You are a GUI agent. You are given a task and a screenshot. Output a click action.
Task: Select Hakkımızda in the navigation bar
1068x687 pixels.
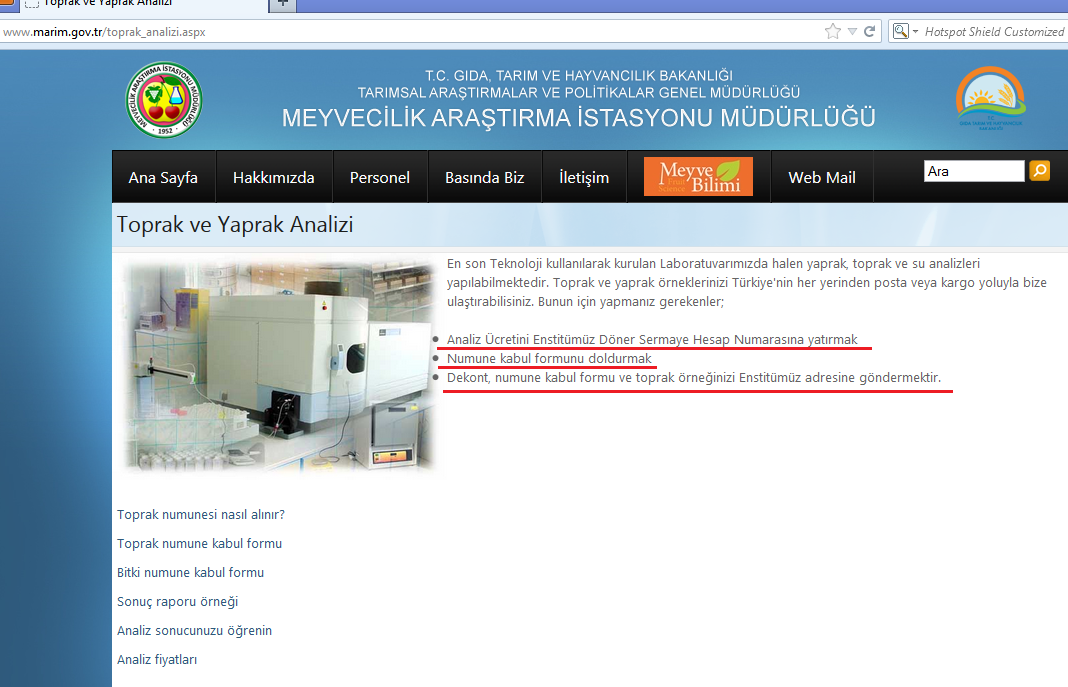click(x=273, y=176)
